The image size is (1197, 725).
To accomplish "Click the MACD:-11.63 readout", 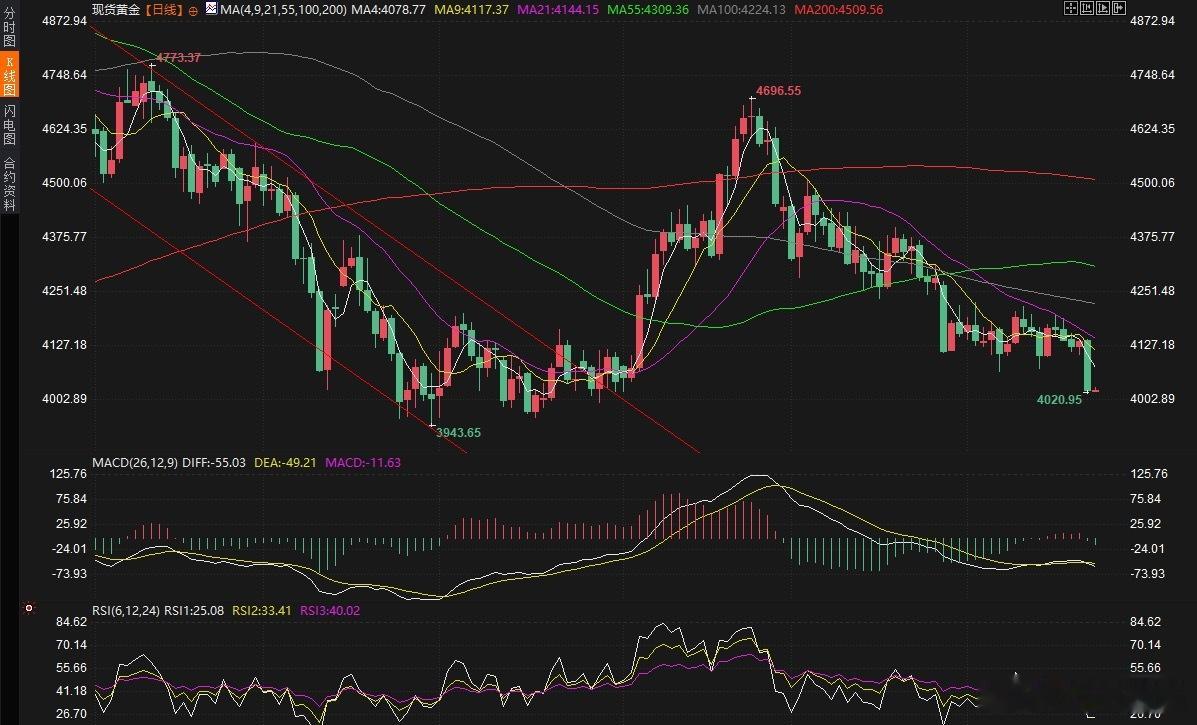I will coord(363,462).
